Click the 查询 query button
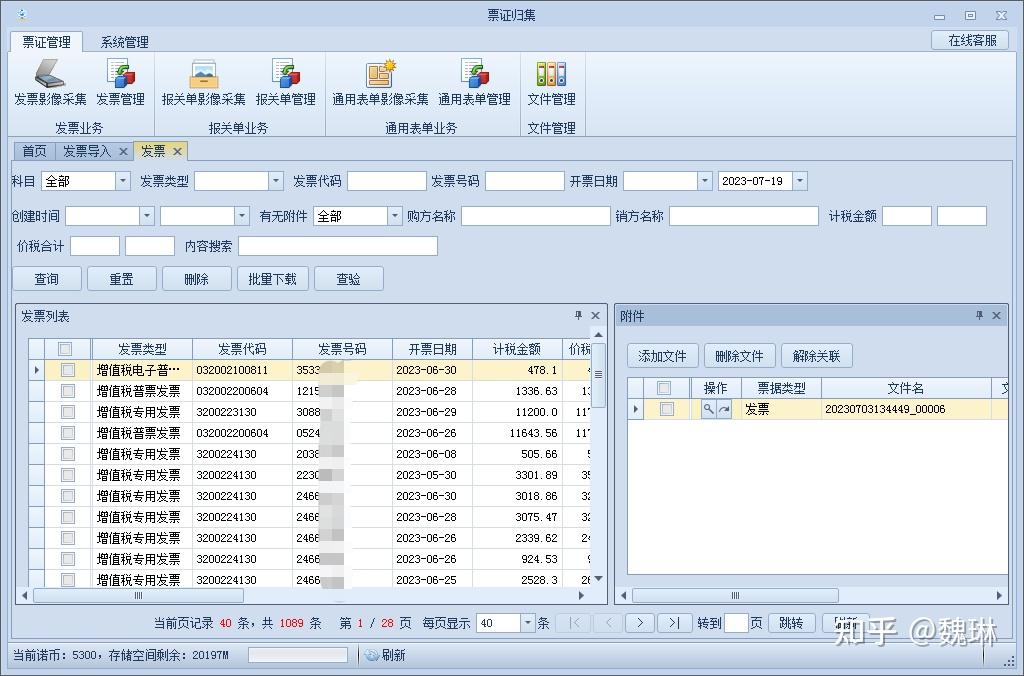 46,278
